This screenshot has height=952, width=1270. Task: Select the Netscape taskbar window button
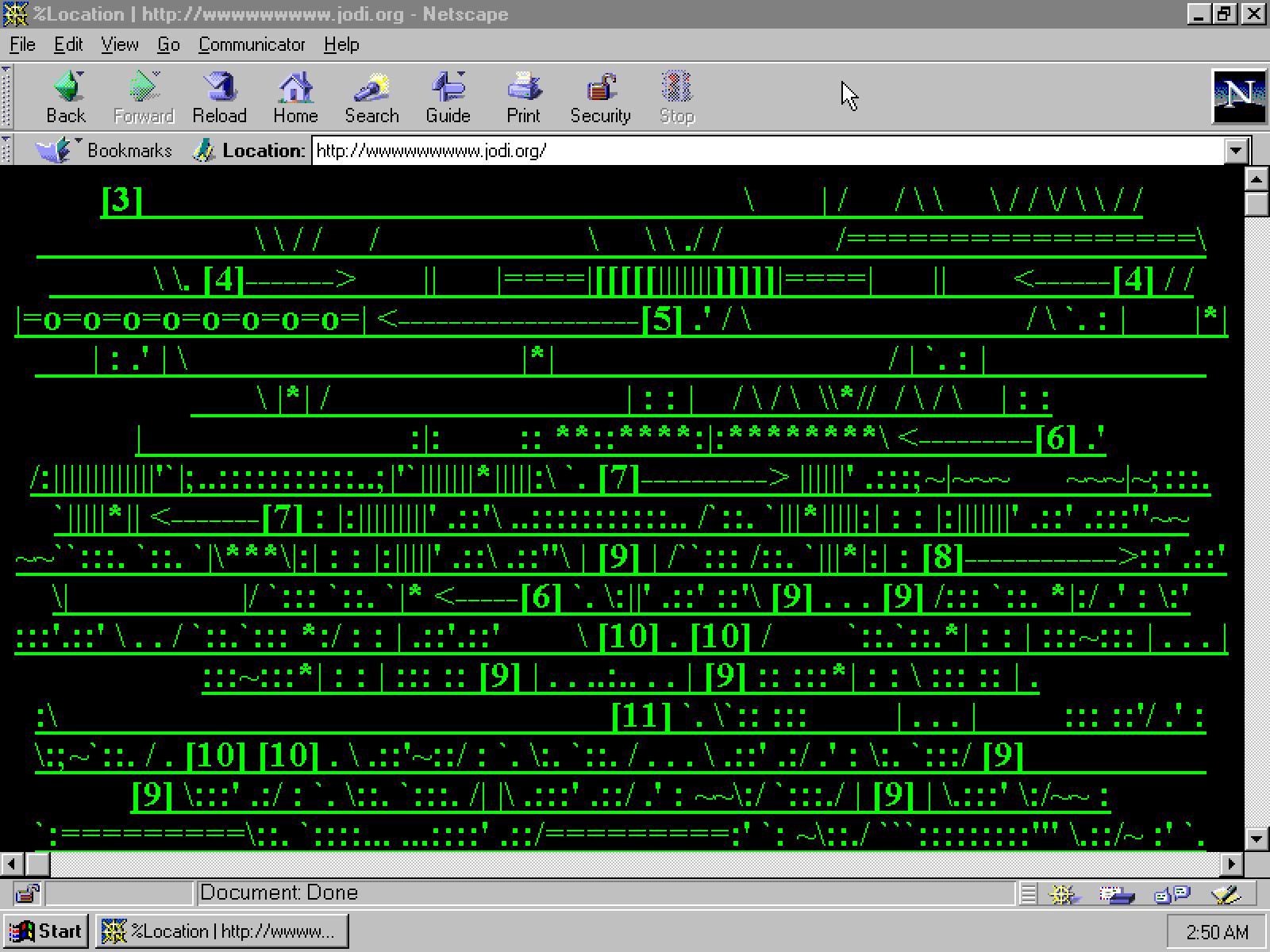(x=222, y=931)
